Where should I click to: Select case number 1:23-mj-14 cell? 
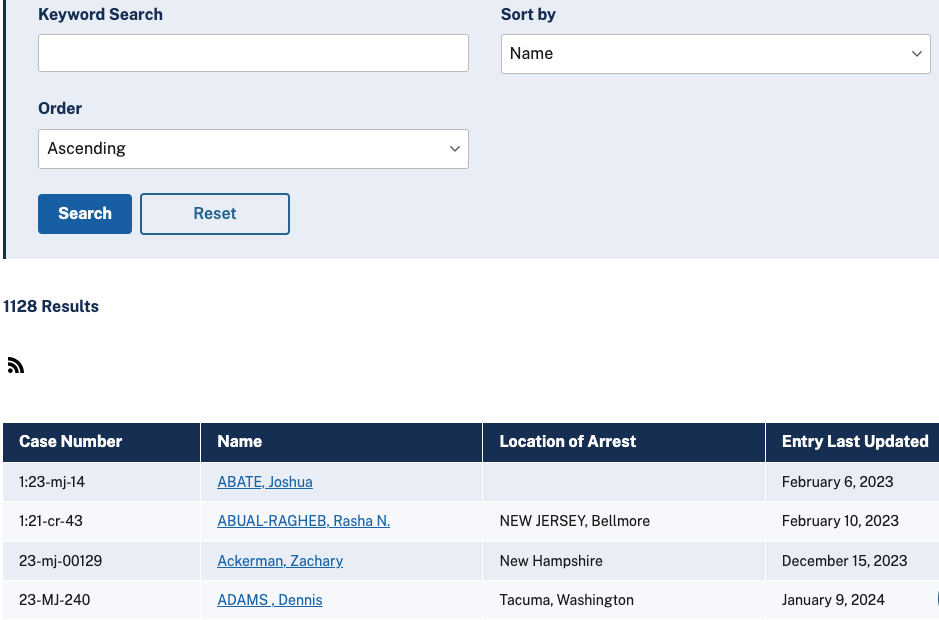101,482
